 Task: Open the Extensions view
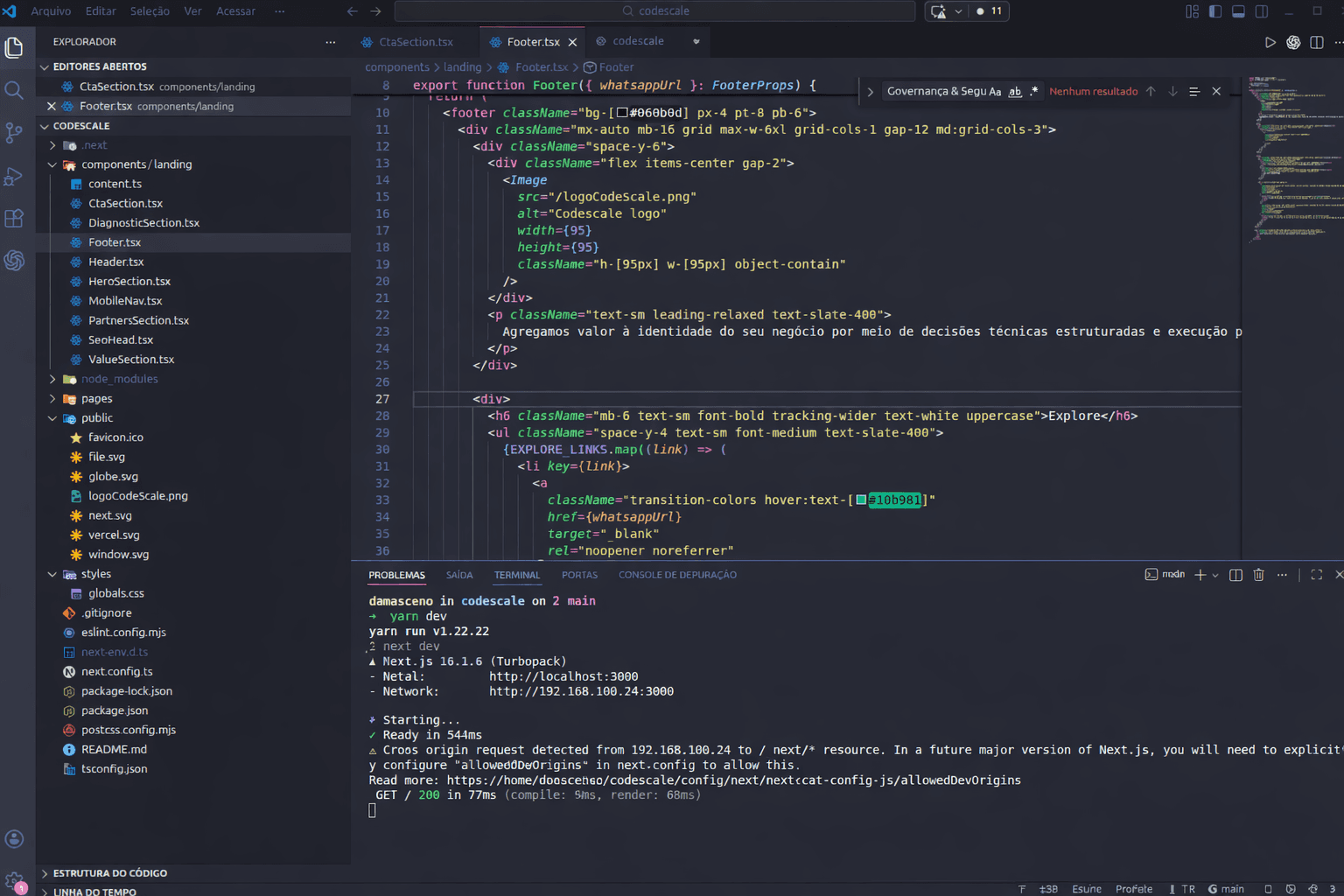coord(14,218)
